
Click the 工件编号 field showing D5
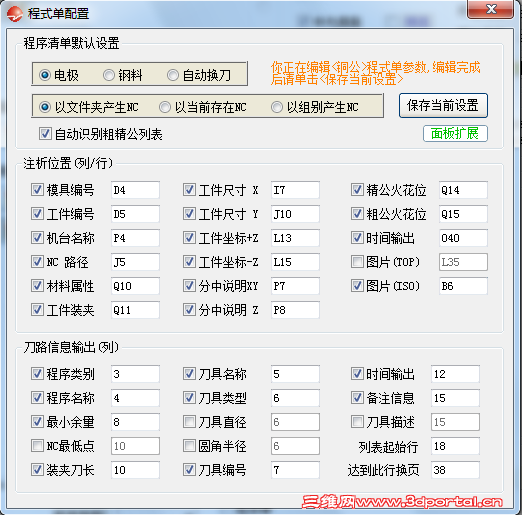point(135,214)
